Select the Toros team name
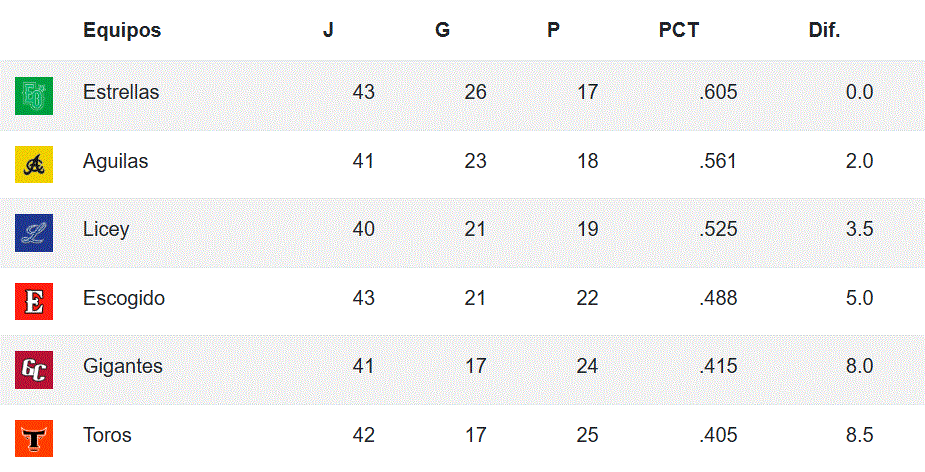925x472 pixels. point(107,435)
